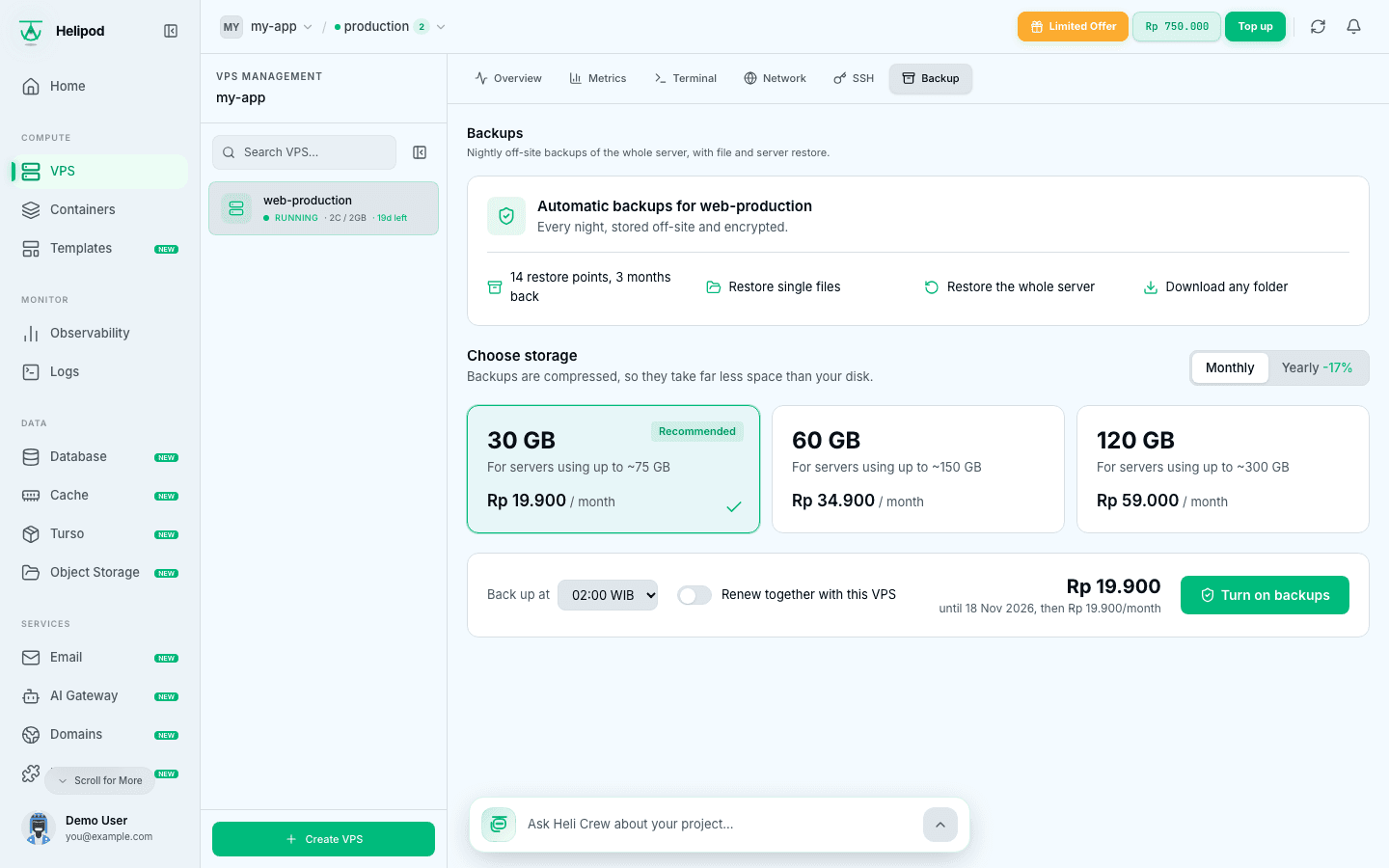Open Observability monitor
Image resolution: width=1389 pixels, height=868 pixels.
coord(100,333)
